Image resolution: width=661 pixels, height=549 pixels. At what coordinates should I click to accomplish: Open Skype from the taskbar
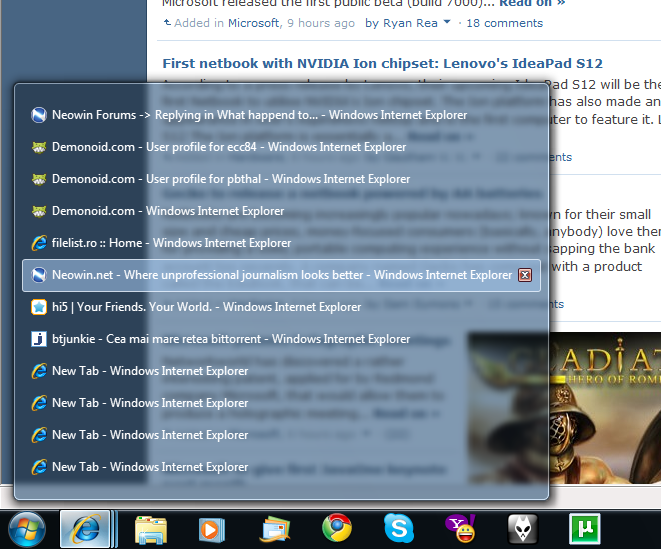(x=399, y=528)
